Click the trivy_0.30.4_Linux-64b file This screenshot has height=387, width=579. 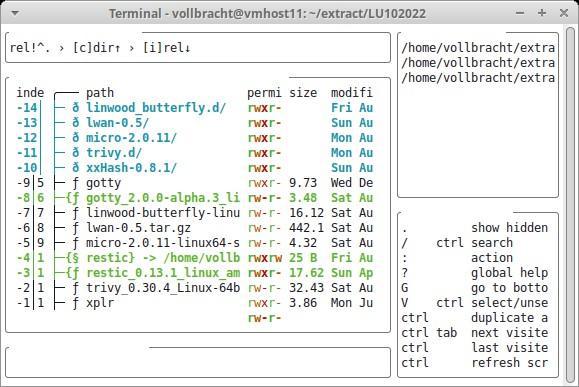195,288
